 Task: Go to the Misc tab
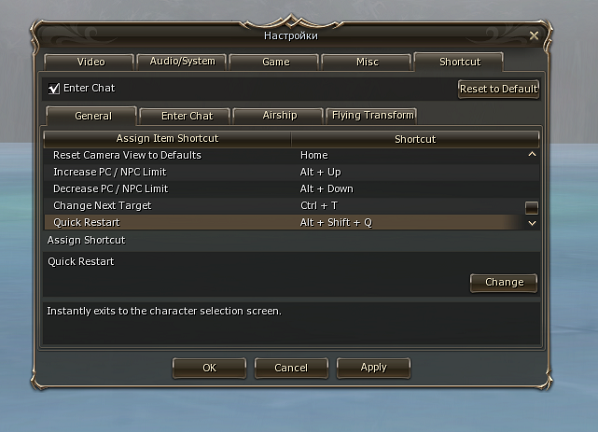click(x=367, y=62)
